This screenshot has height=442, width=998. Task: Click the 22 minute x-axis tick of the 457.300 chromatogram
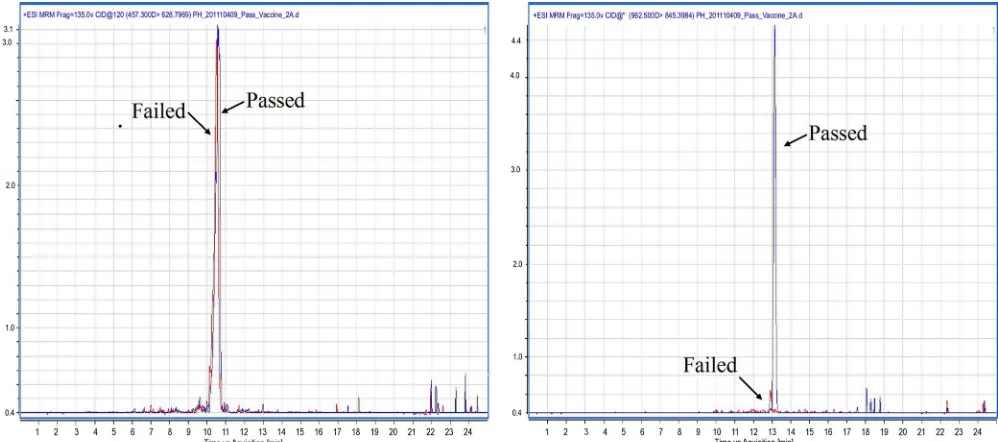pos(431,431)
